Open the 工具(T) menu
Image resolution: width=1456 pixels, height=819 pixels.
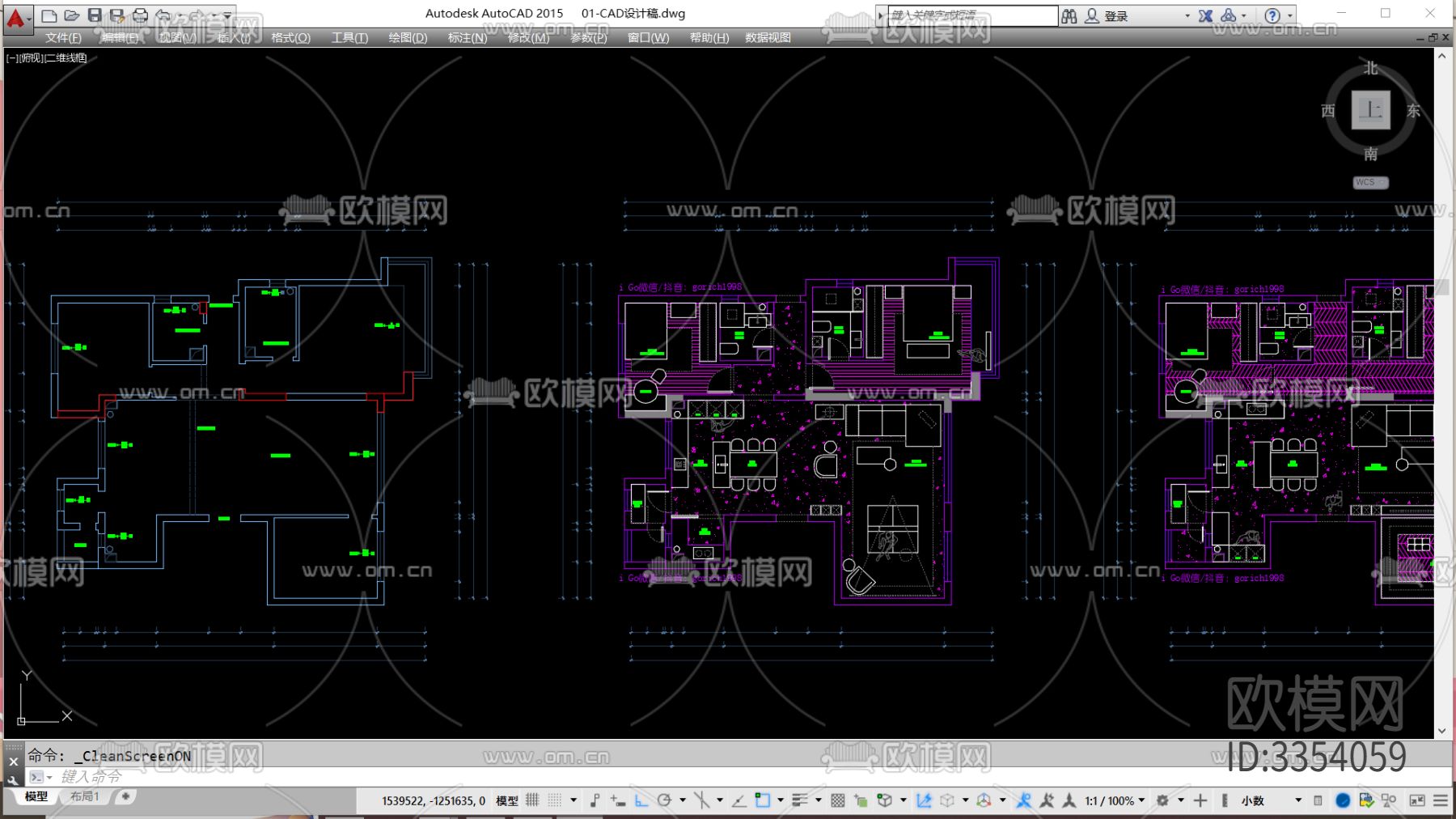pos(349,38)
